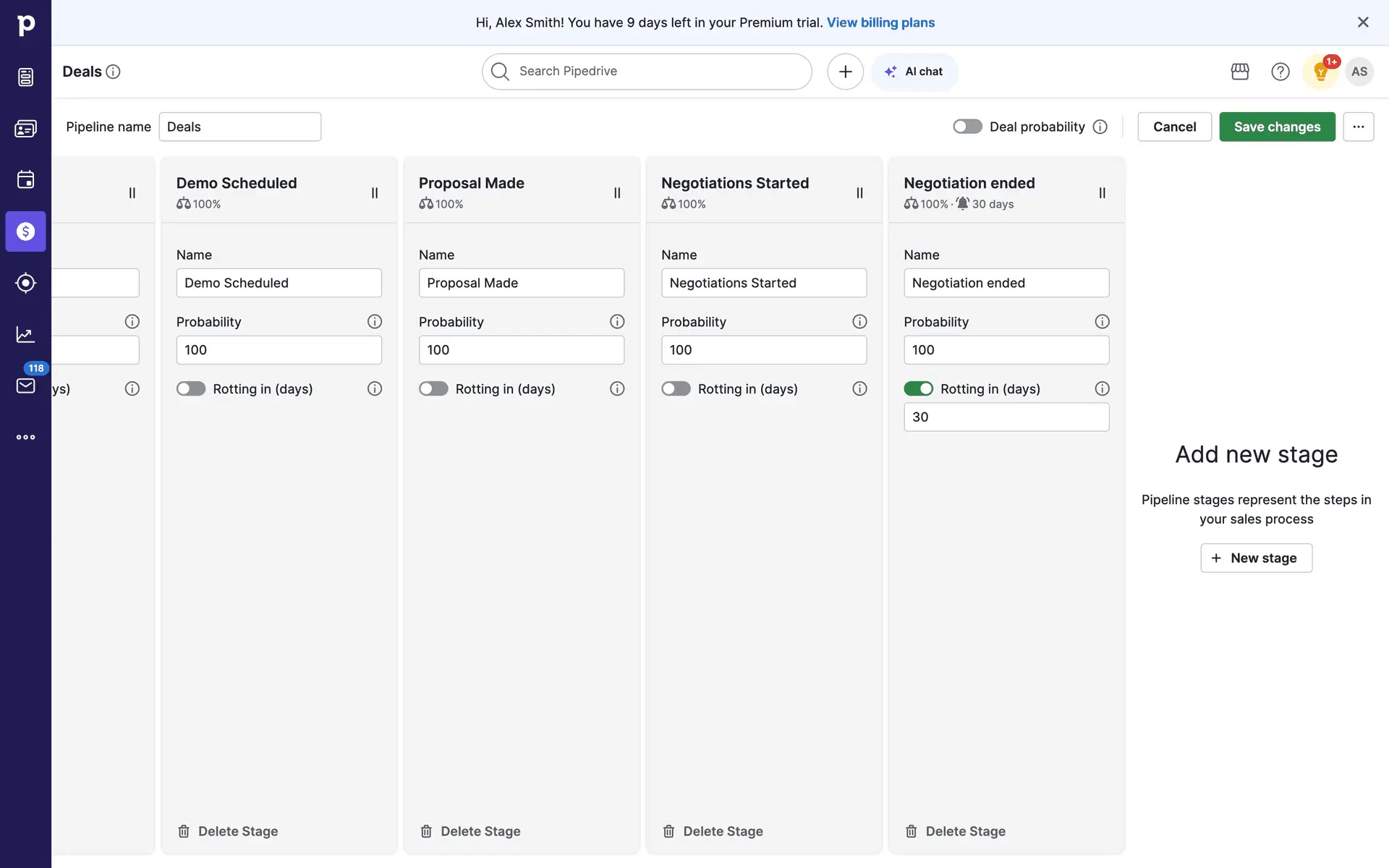Open the AS user profile menu
Screen dimensions: 1389x868
pos(1359,72)
